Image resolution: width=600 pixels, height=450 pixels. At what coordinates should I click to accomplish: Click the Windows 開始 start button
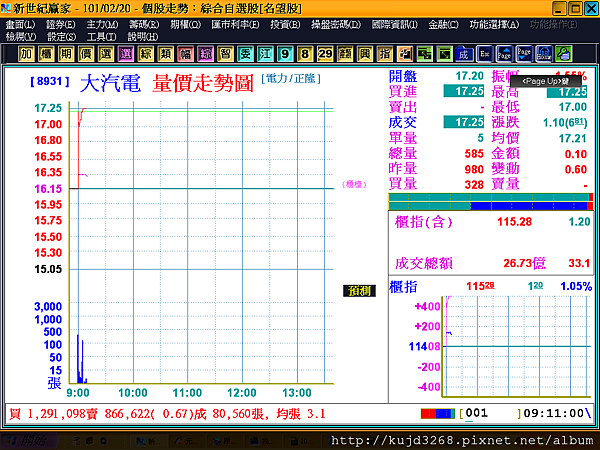point(29,441)
